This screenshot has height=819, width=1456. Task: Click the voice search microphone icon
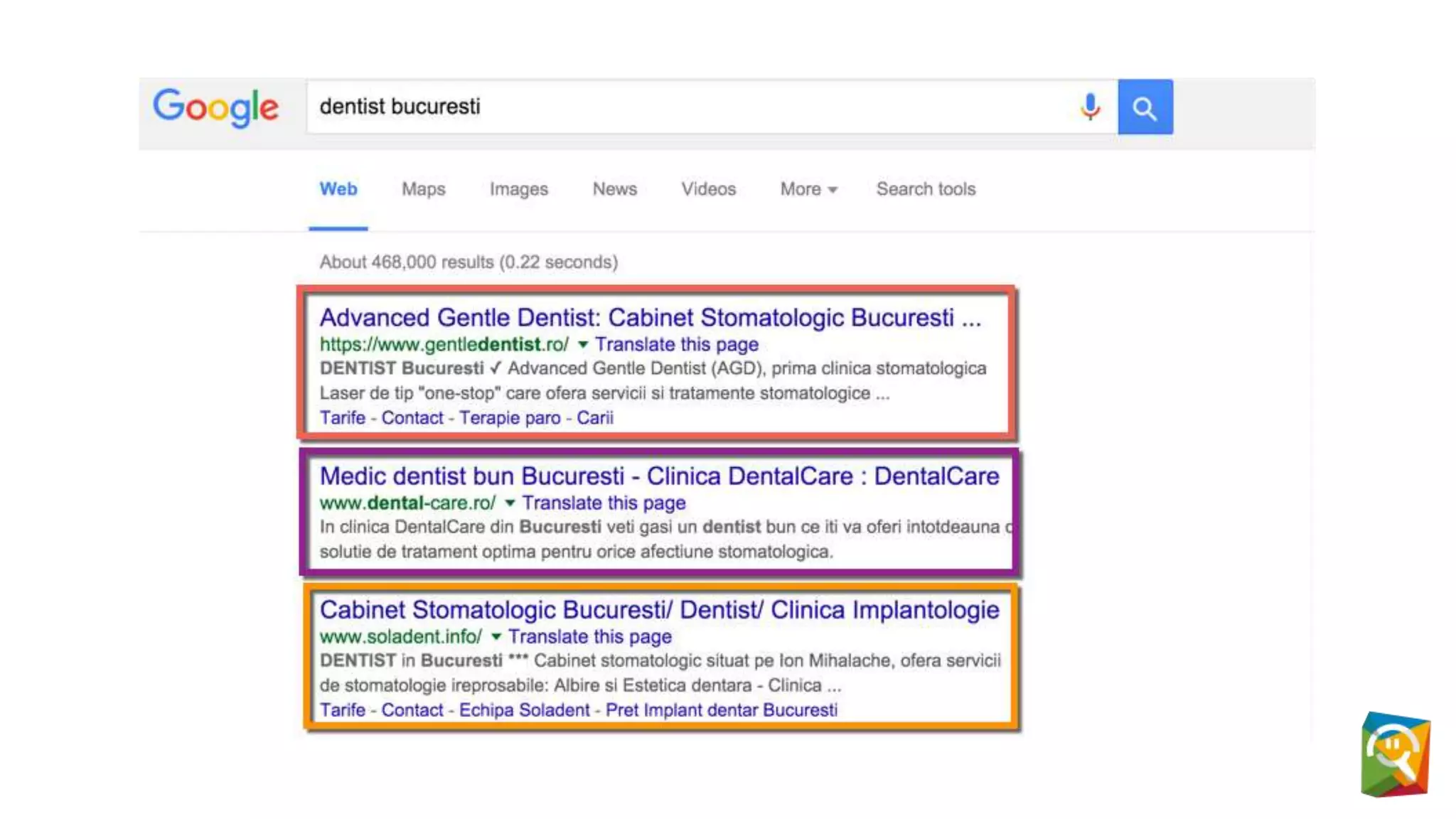point(1090,107)
